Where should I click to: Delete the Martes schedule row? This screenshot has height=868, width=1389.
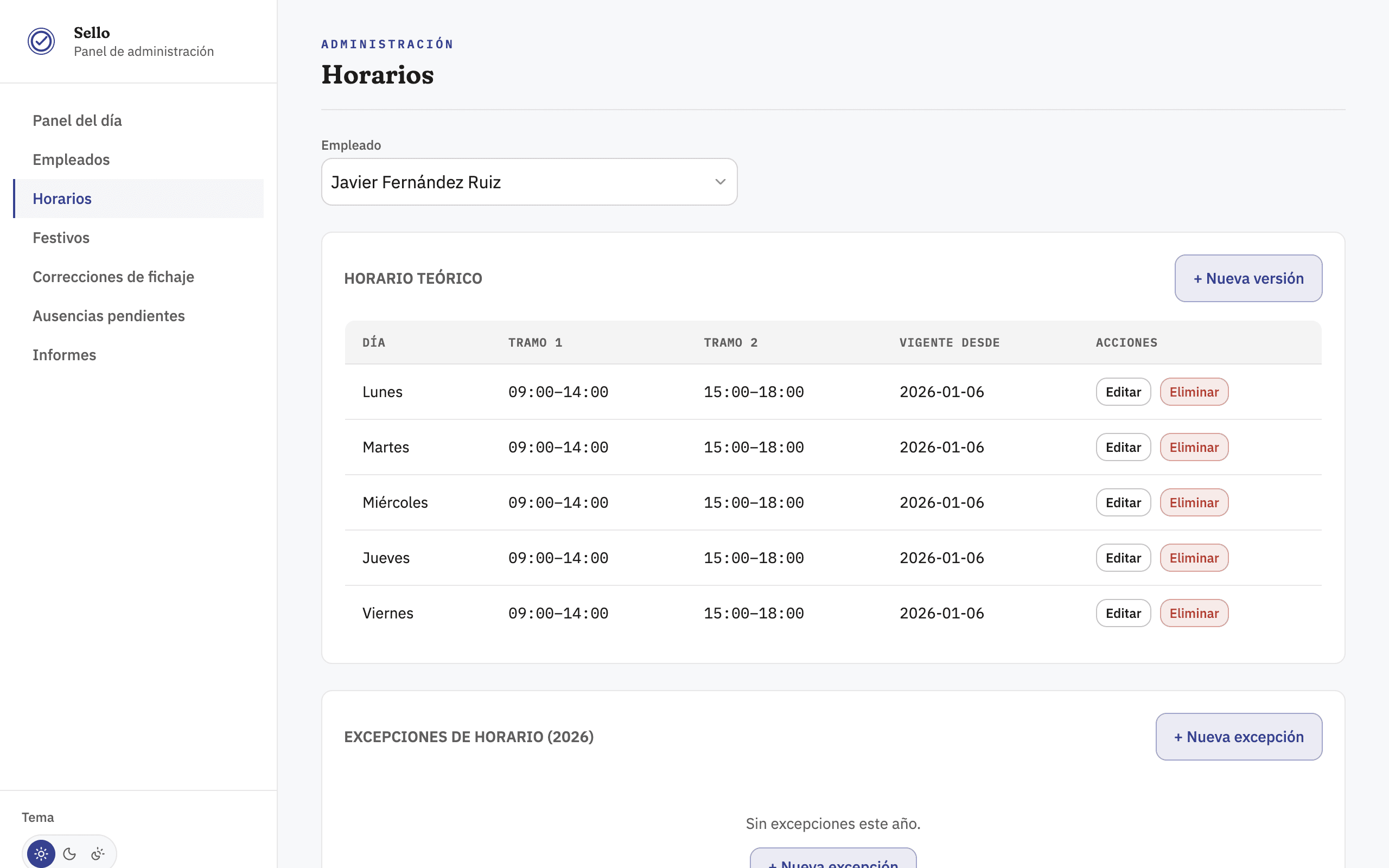click(x=1194, y=447)
